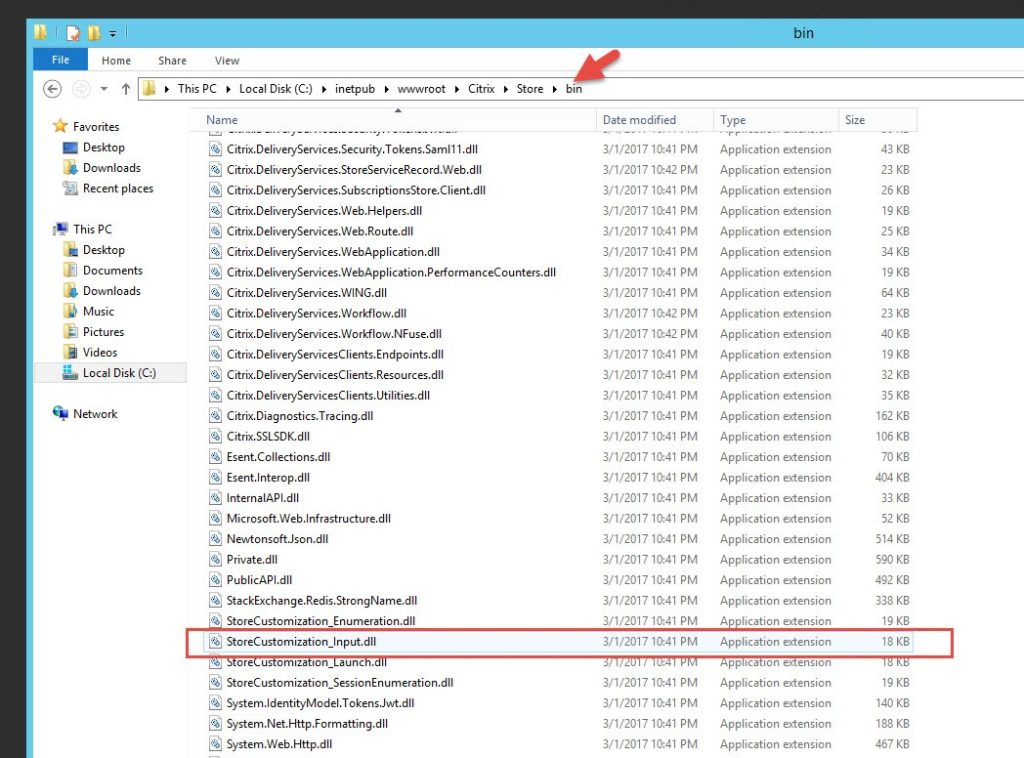Select the StoreCustomization_Input.dll file
This screenshot has height=758, width=1024.
[287, 642]
